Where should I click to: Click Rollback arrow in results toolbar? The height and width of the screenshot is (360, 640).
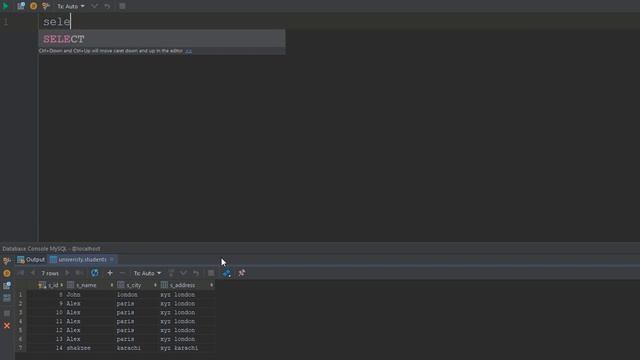tap(196, 273)
